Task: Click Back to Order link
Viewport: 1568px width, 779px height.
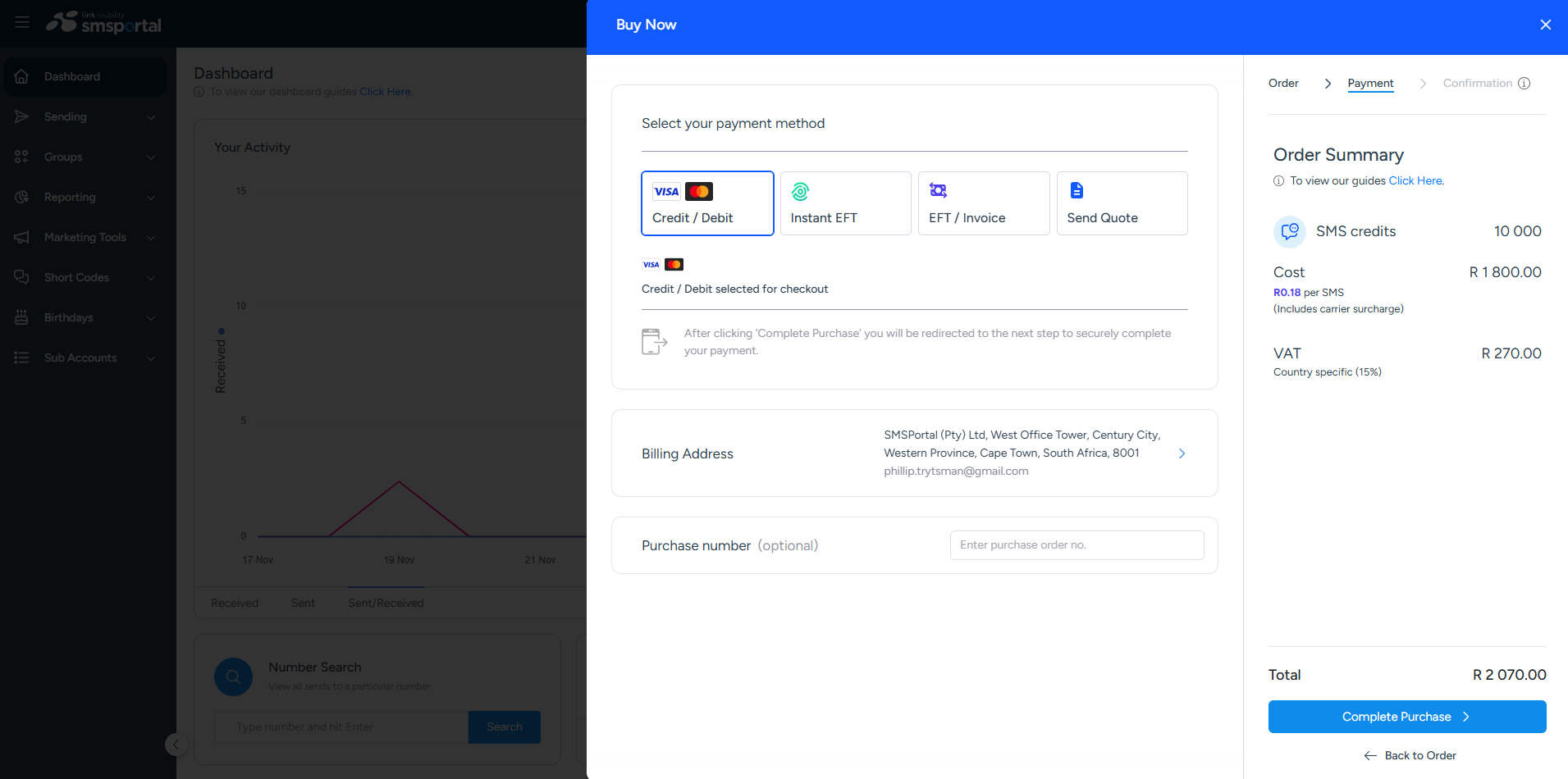Action: click(1410, 755)
